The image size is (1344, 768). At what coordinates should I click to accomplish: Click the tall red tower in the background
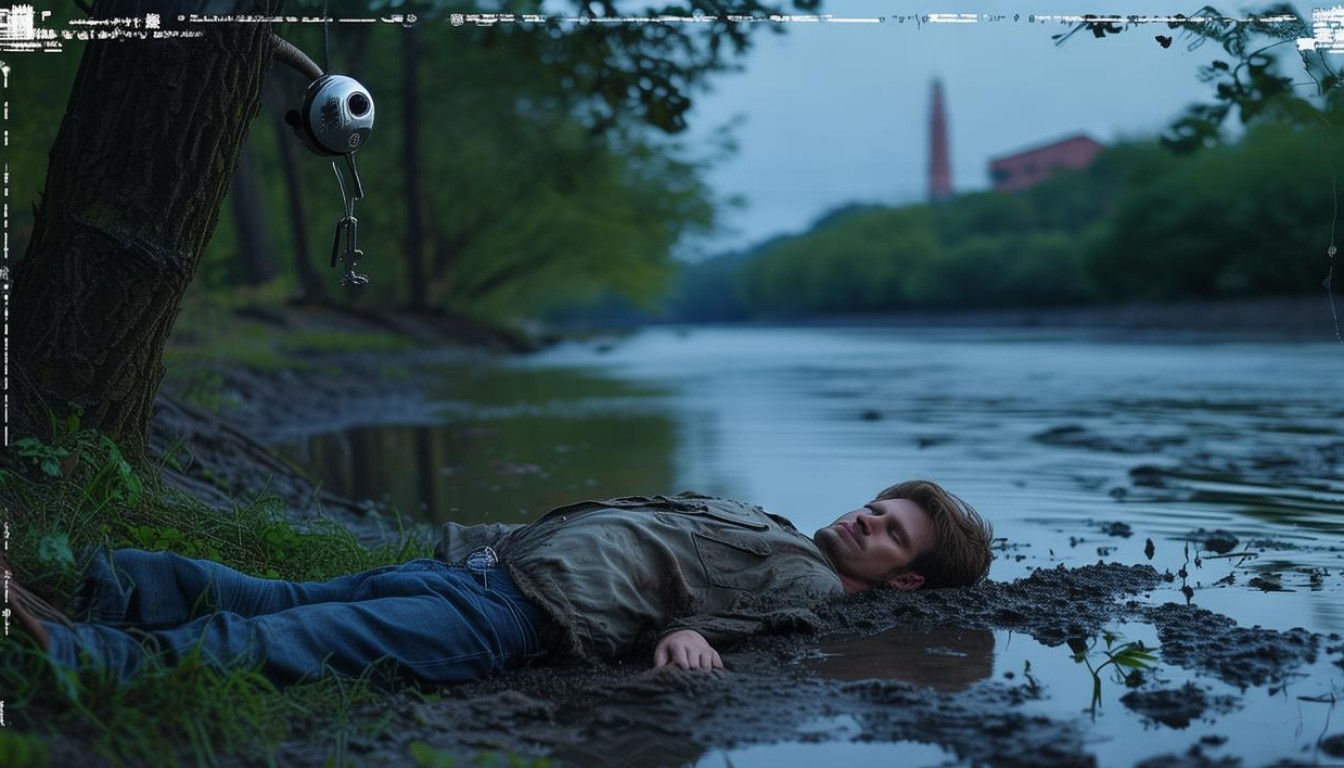pos(939,140)
